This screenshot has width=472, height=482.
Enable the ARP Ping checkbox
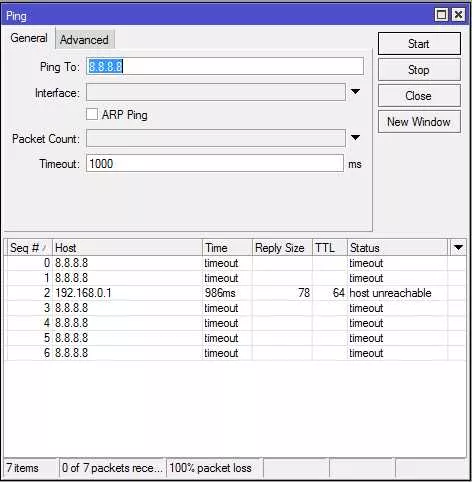92,114
